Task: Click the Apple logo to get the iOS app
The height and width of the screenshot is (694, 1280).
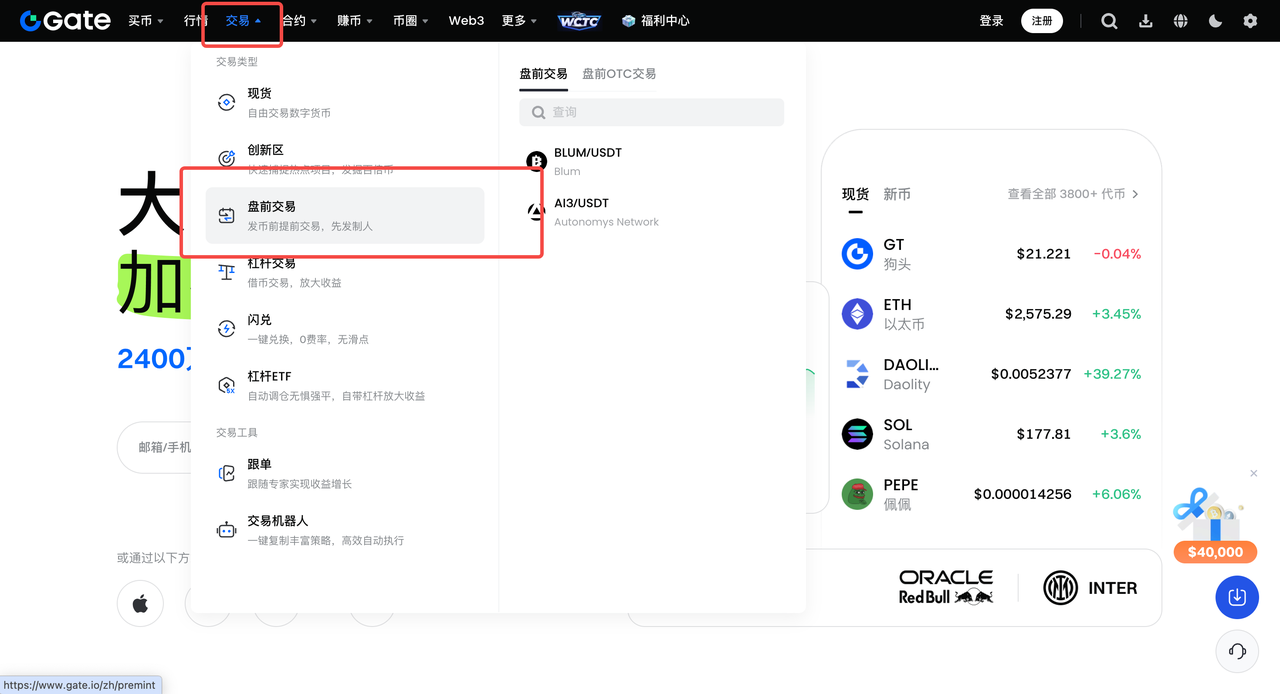Action: (x=140, y=603)
